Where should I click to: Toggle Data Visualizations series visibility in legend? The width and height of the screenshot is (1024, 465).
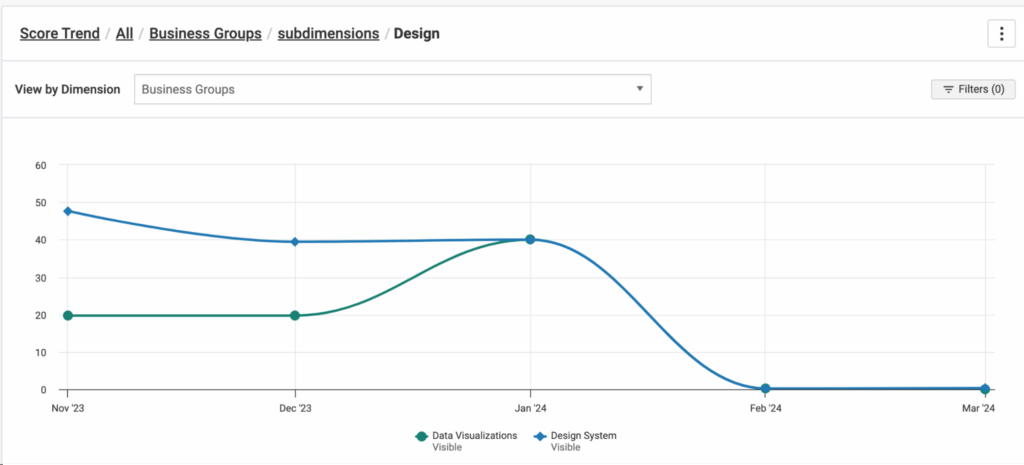tap(474, 436)
